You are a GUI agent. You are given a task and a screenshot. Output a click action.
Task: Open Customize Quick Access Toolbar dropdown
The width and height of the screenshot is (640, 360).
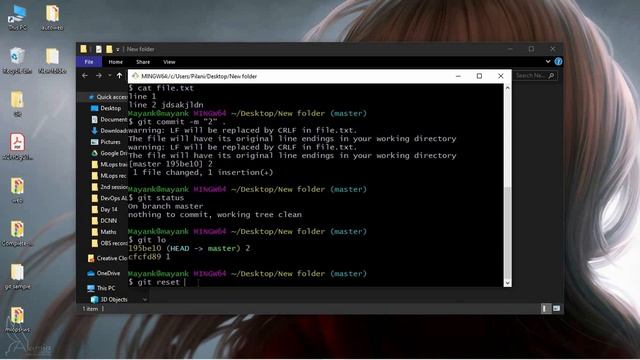tap(118, 49)
